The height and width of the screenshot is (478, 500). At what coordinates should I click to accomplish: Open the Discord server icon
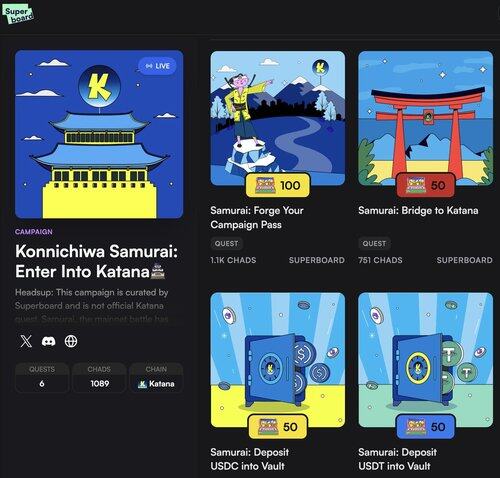pyautogui.click(x=48, y=341)
